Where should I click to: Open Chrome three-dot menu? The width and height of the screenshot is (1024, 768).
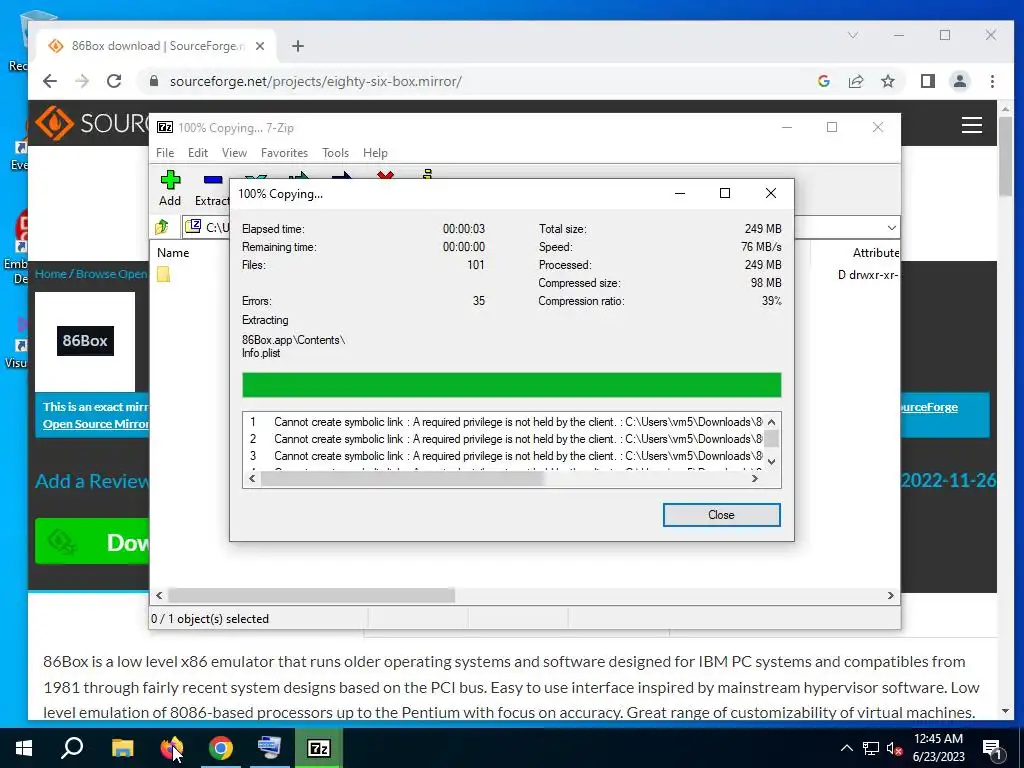click(x=992, y=81)
